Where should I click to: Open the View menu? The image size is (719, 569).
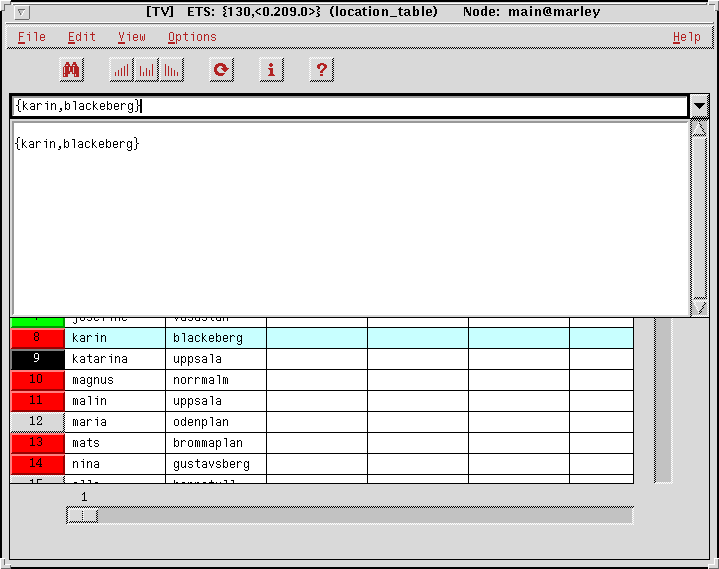[132, 37]
